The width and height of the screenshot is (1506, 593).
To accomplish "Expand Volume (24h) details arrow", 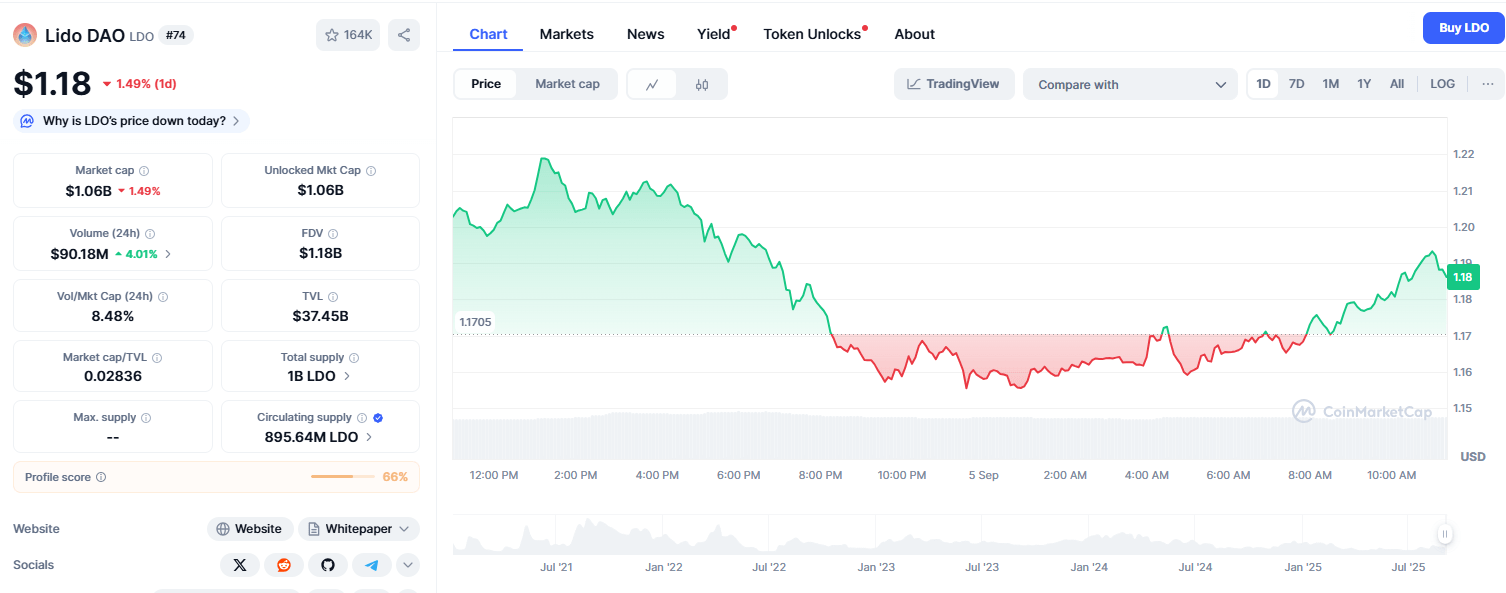I will point(168,254).
